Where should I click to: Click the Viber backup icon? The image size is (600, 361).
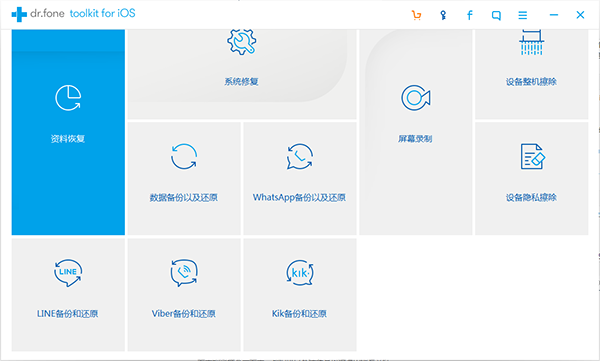pos(184,273)
